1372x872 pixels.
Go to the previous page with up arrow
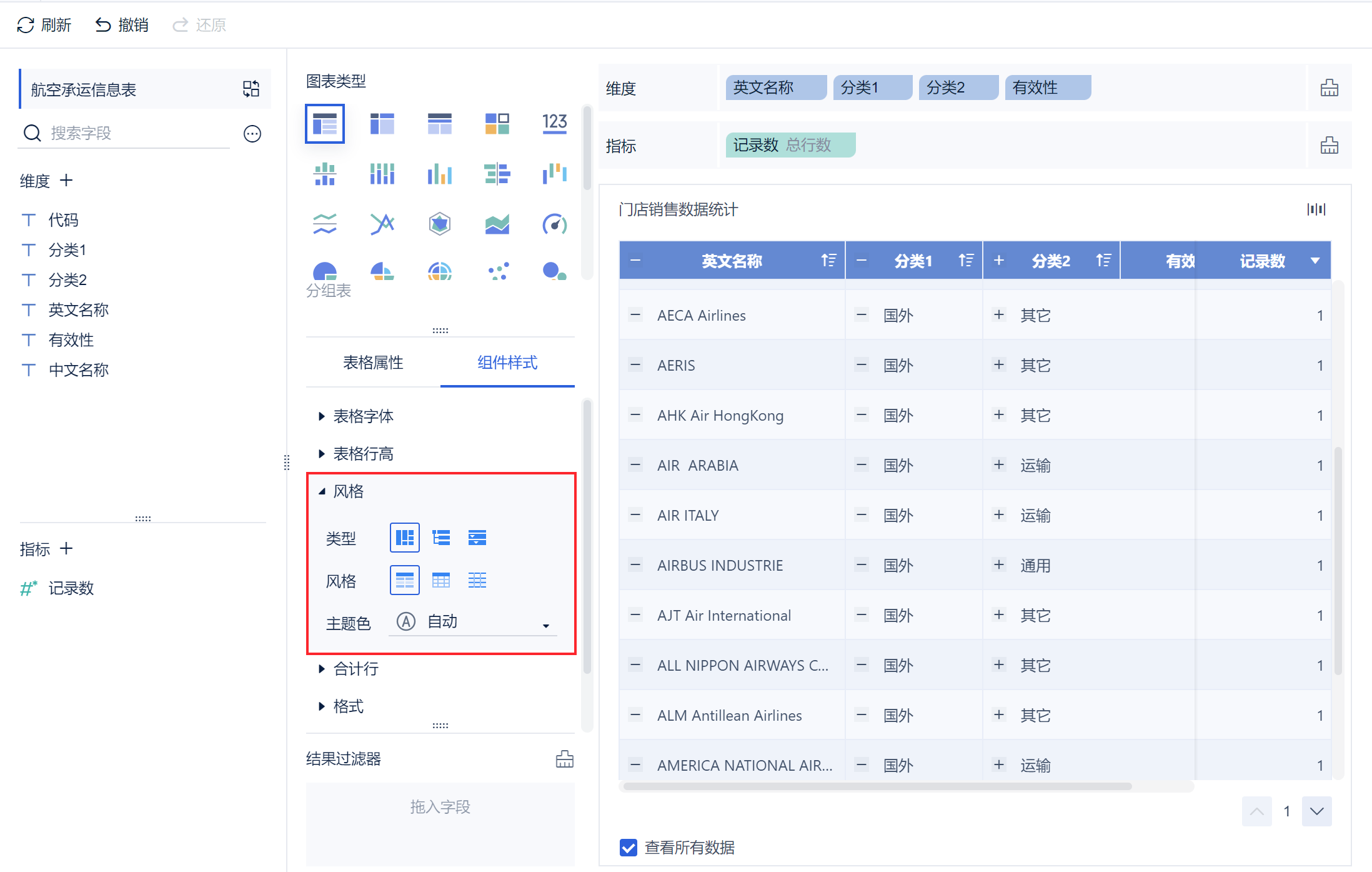[1257, 811]
